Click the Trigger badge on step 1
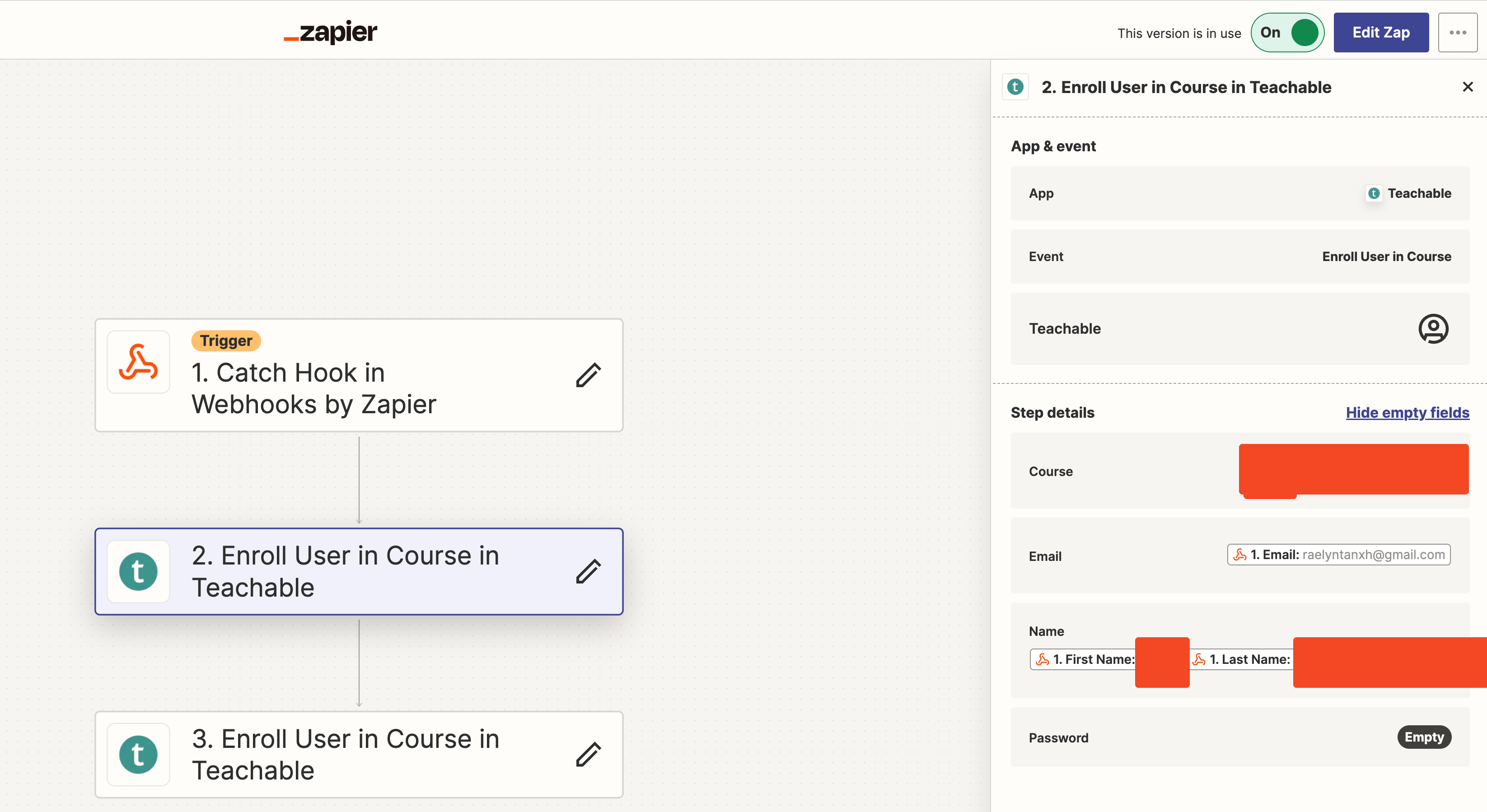The height and width of the screenshot is (812, 1487). click(x=226, y=341)
